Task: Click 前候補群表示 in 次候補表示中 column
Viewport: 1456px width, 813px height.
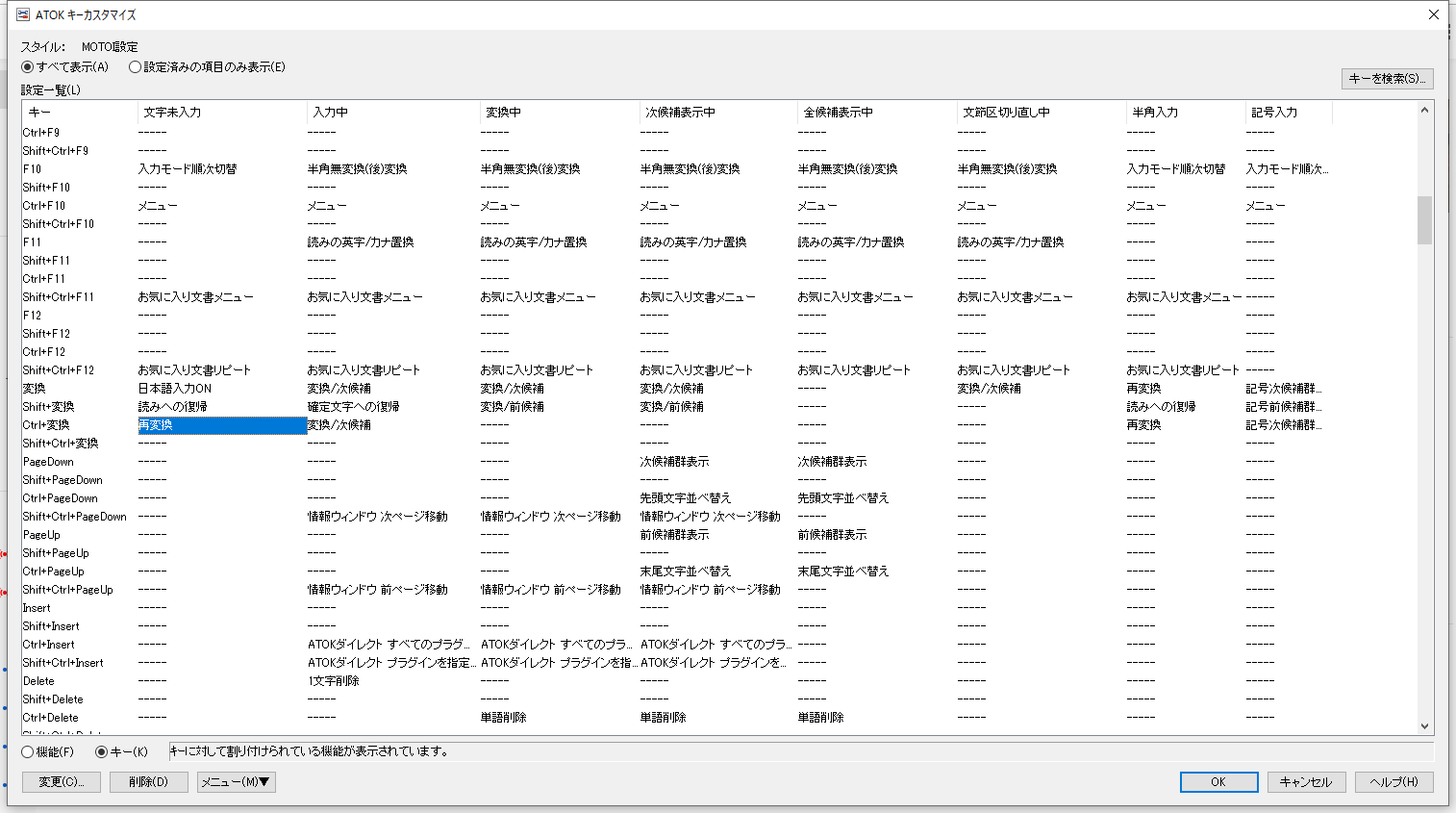Action: [x=675, y=535]
